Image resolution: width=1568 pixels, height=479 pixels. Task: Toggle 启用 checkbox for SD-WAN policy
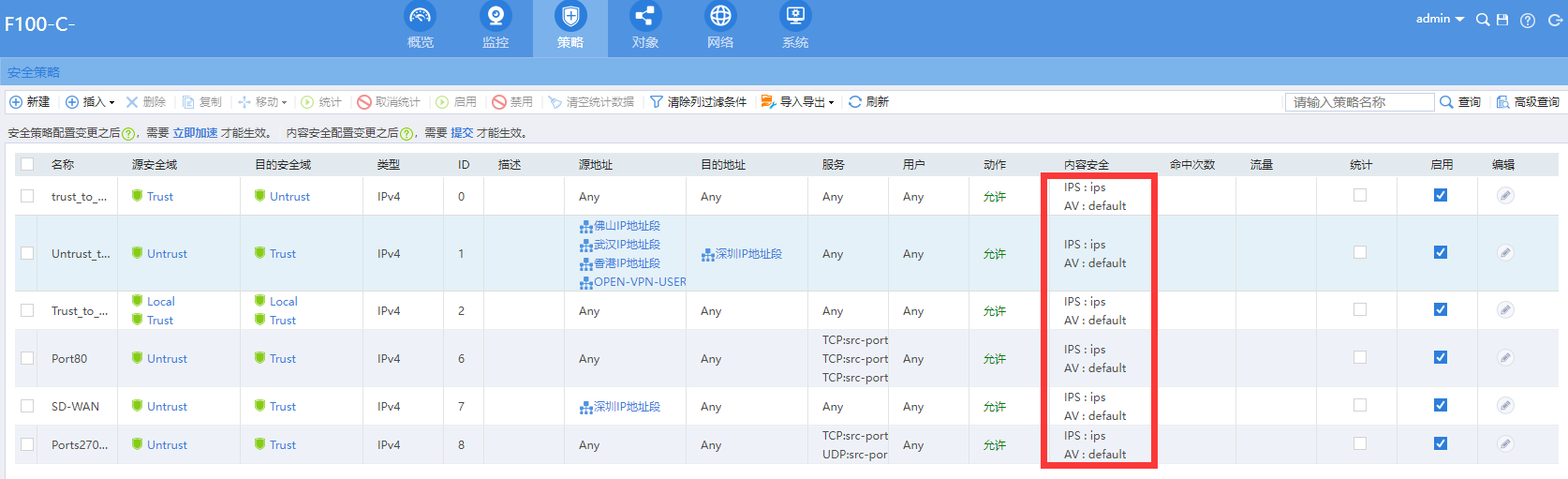click(1441, 405)
